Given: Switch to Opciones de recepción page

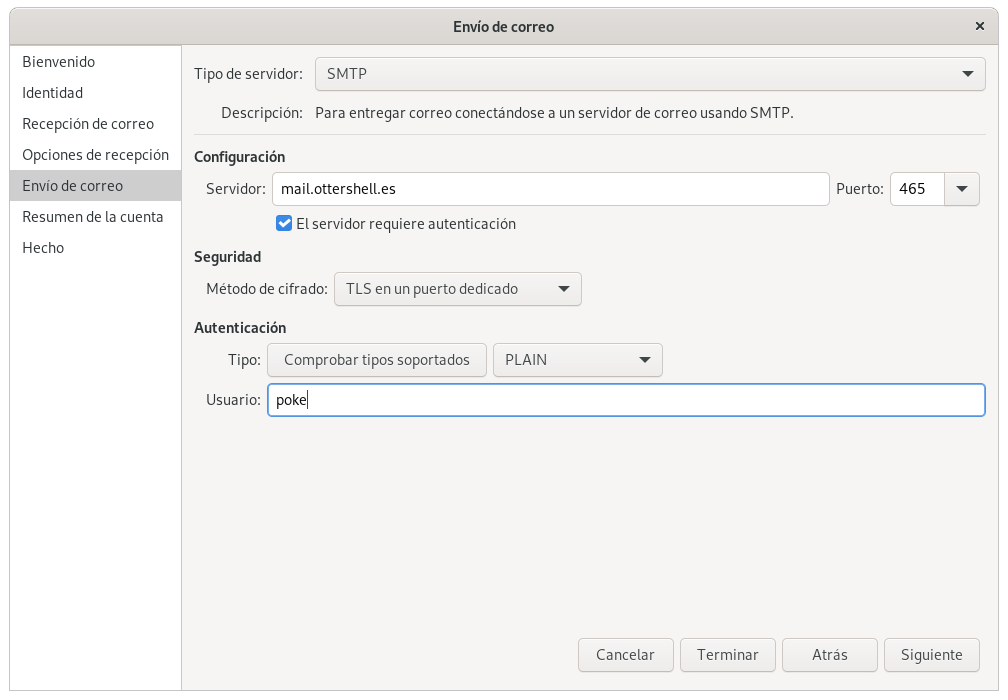Looking at the screenshot, I should click(95, 155).
